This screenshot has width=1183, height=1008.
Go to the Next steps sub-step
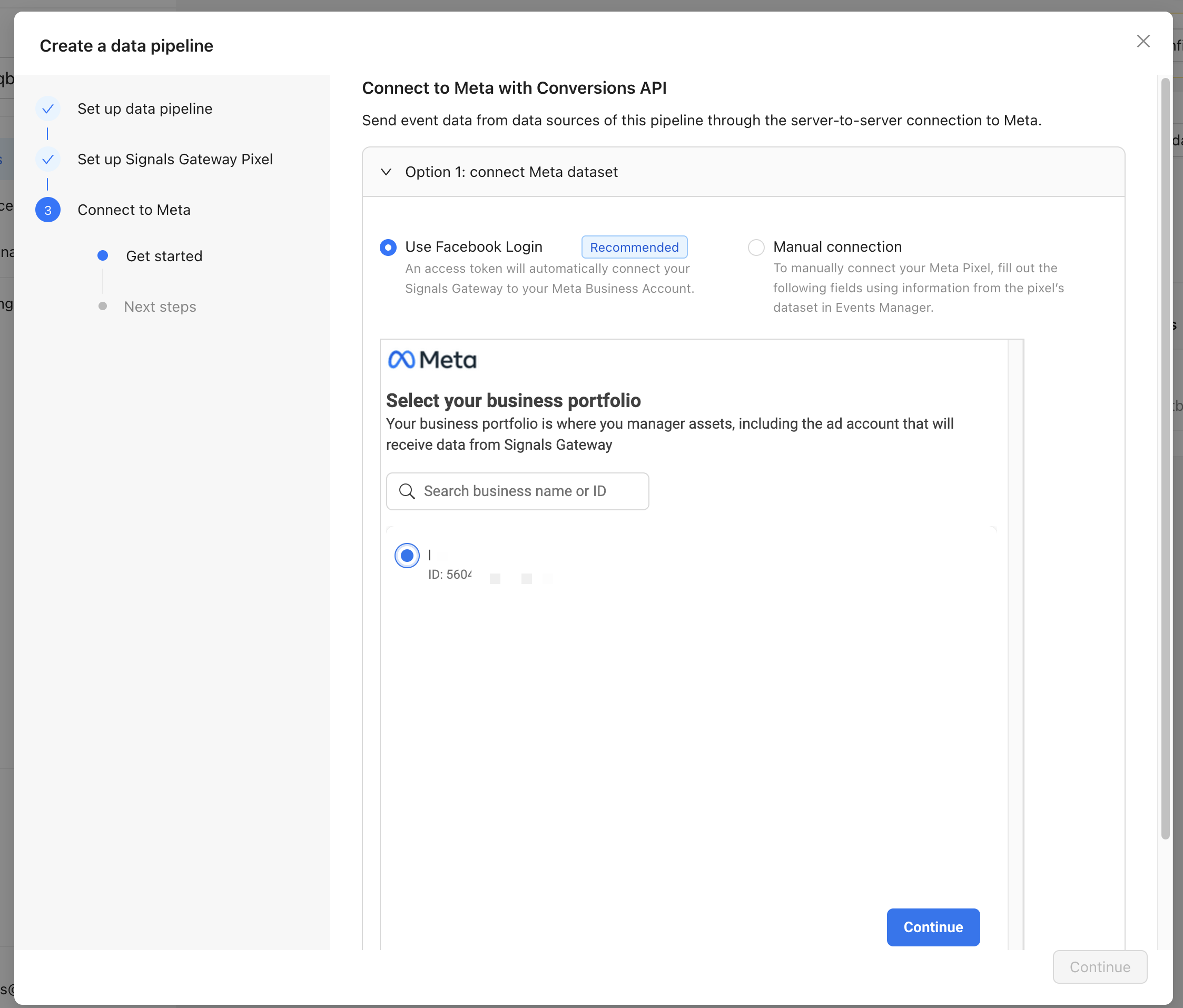(x=160, y=307)
